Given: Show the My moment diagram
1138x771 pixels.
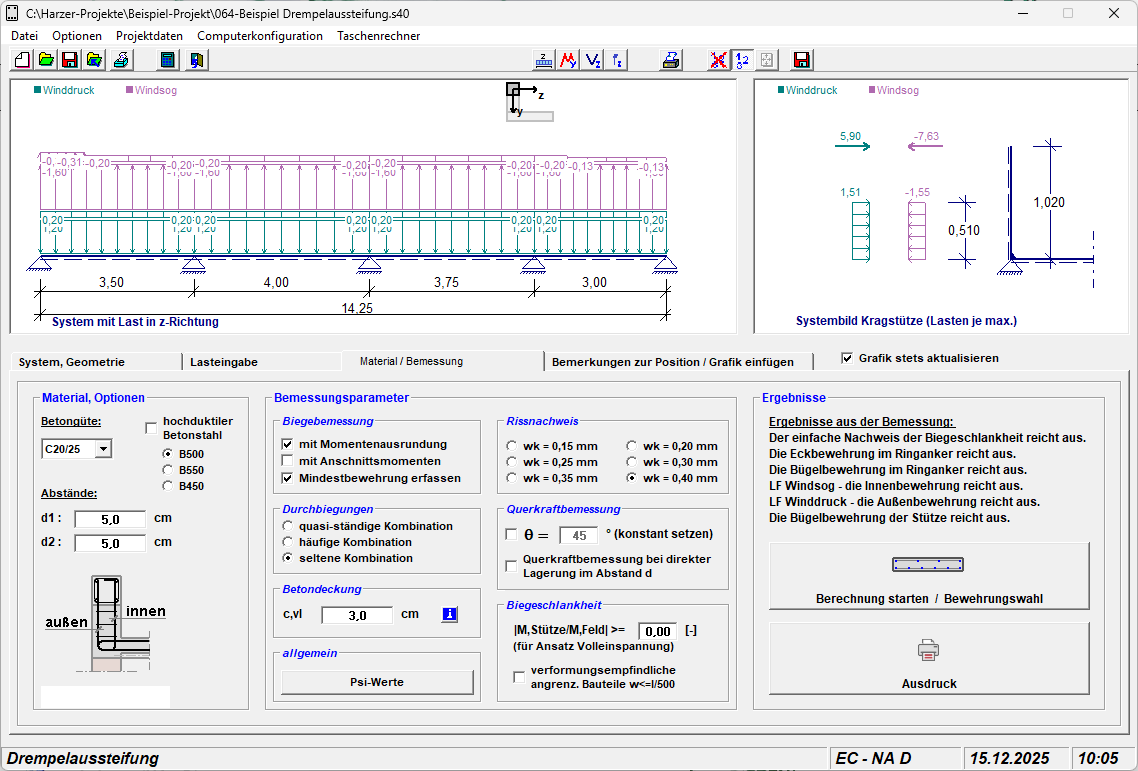Looking at the screenshot, I should pos(568,60).
